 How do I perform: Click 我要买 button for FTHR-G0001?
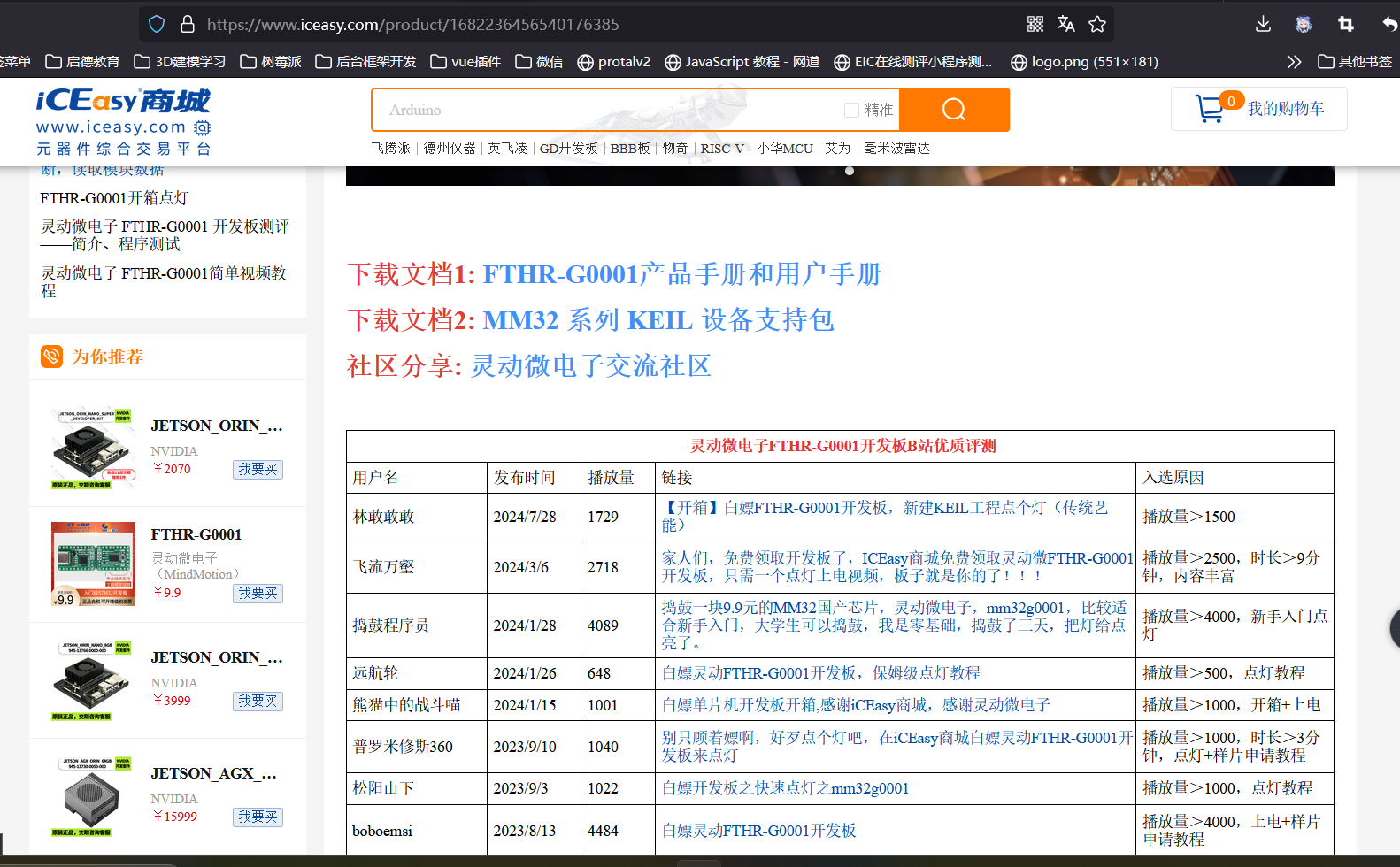coord(258,593)
